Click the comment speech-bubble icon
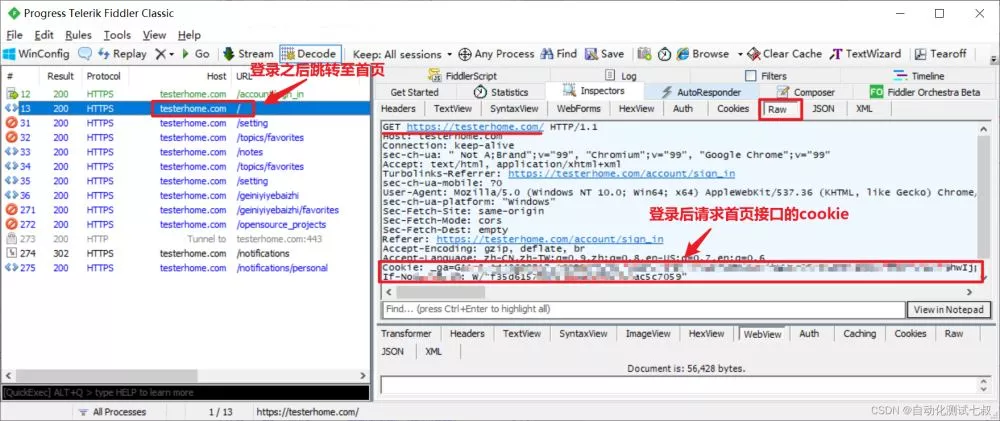 tap(85, 54)
